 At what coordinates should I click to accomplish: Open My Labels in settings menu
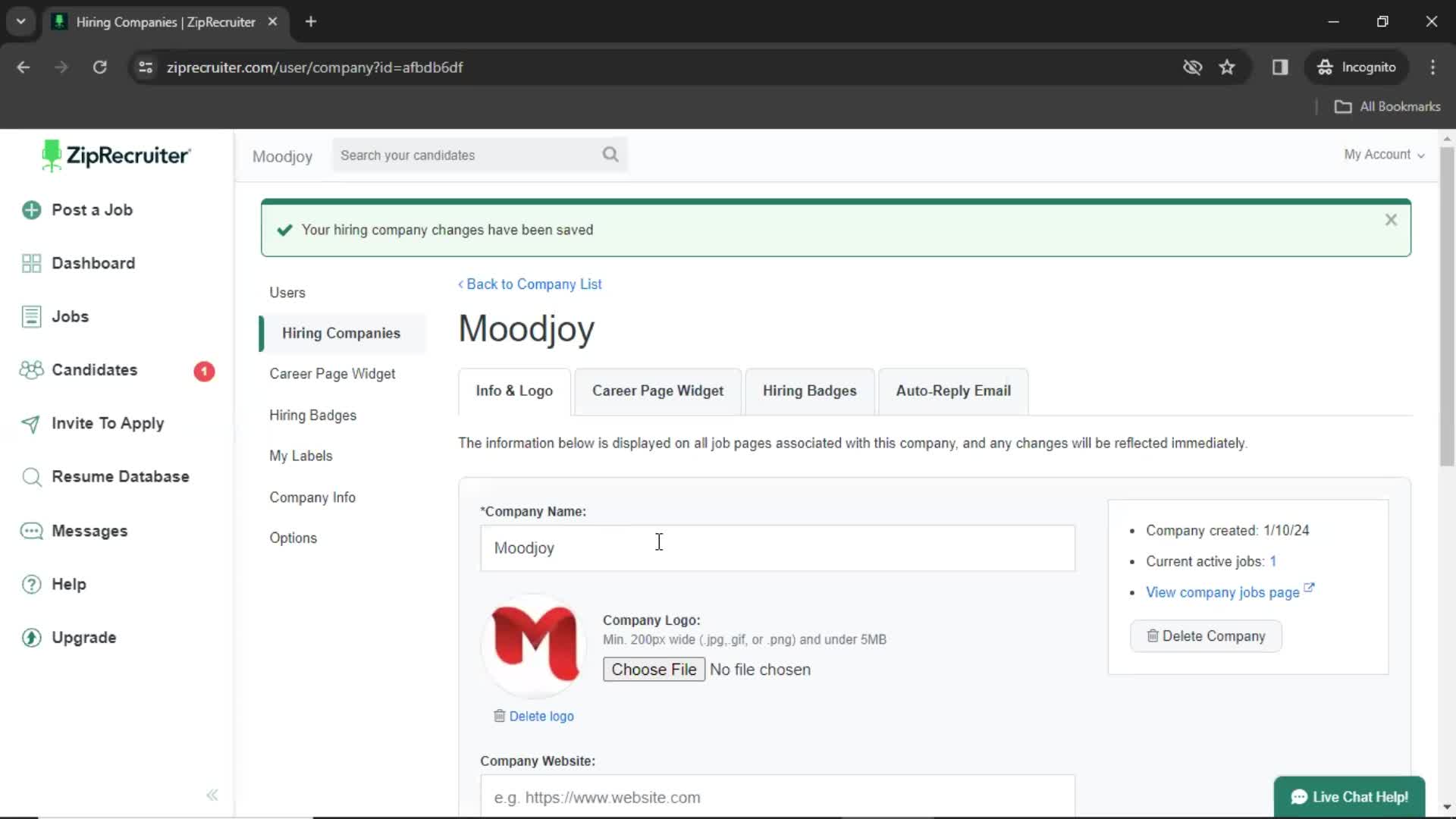click(x=301, y=456)
